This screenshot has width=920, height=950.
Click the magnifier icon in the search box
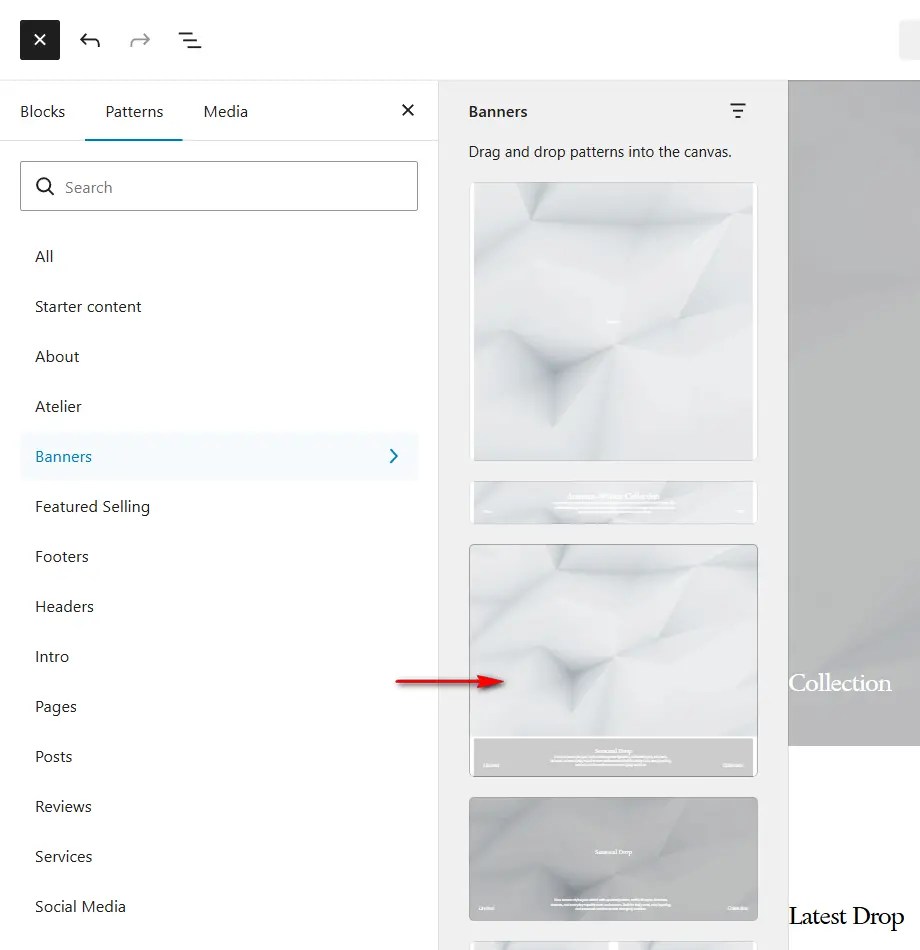45,187
